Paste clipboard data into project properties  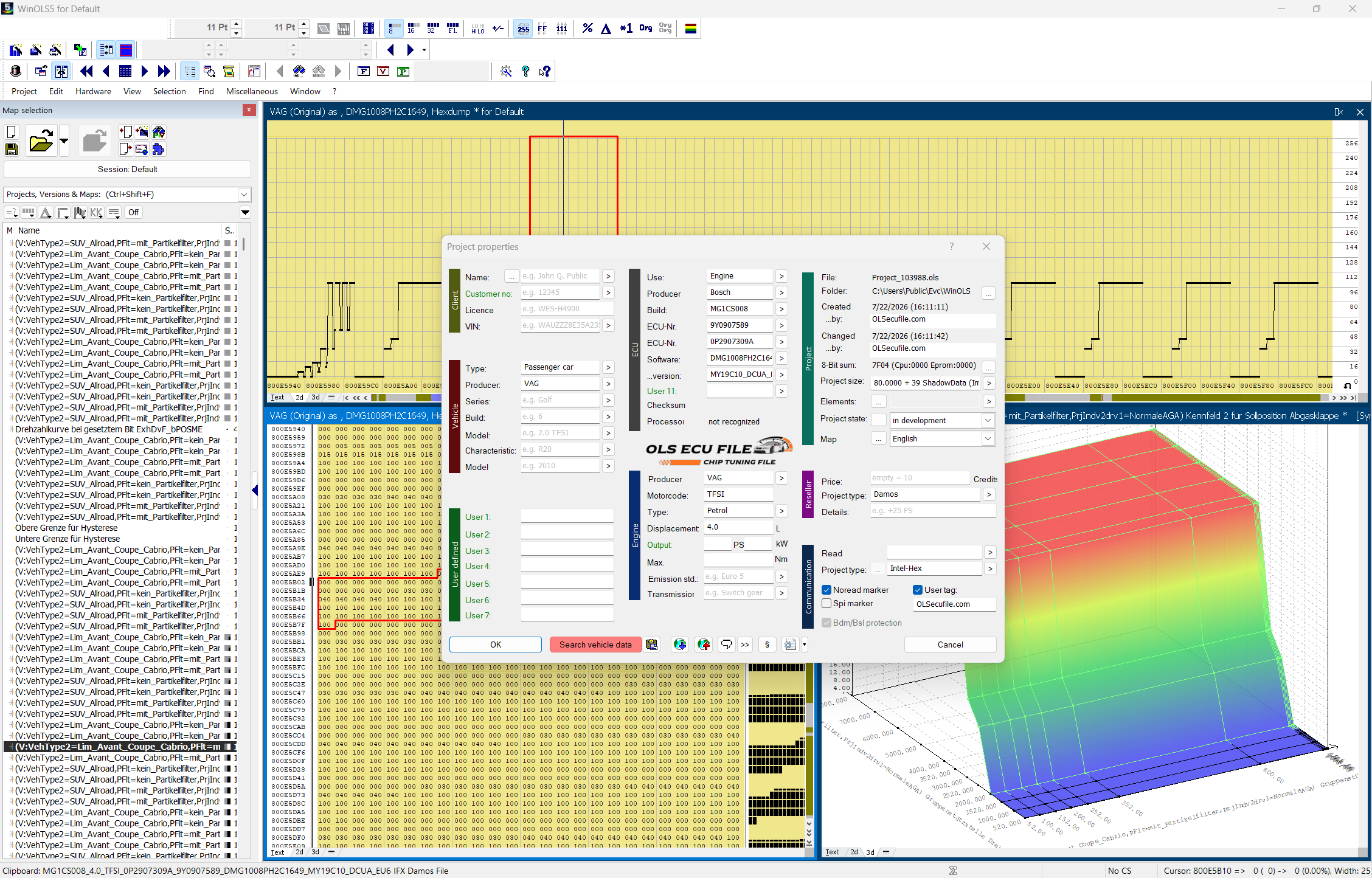[x=652, y=645]
